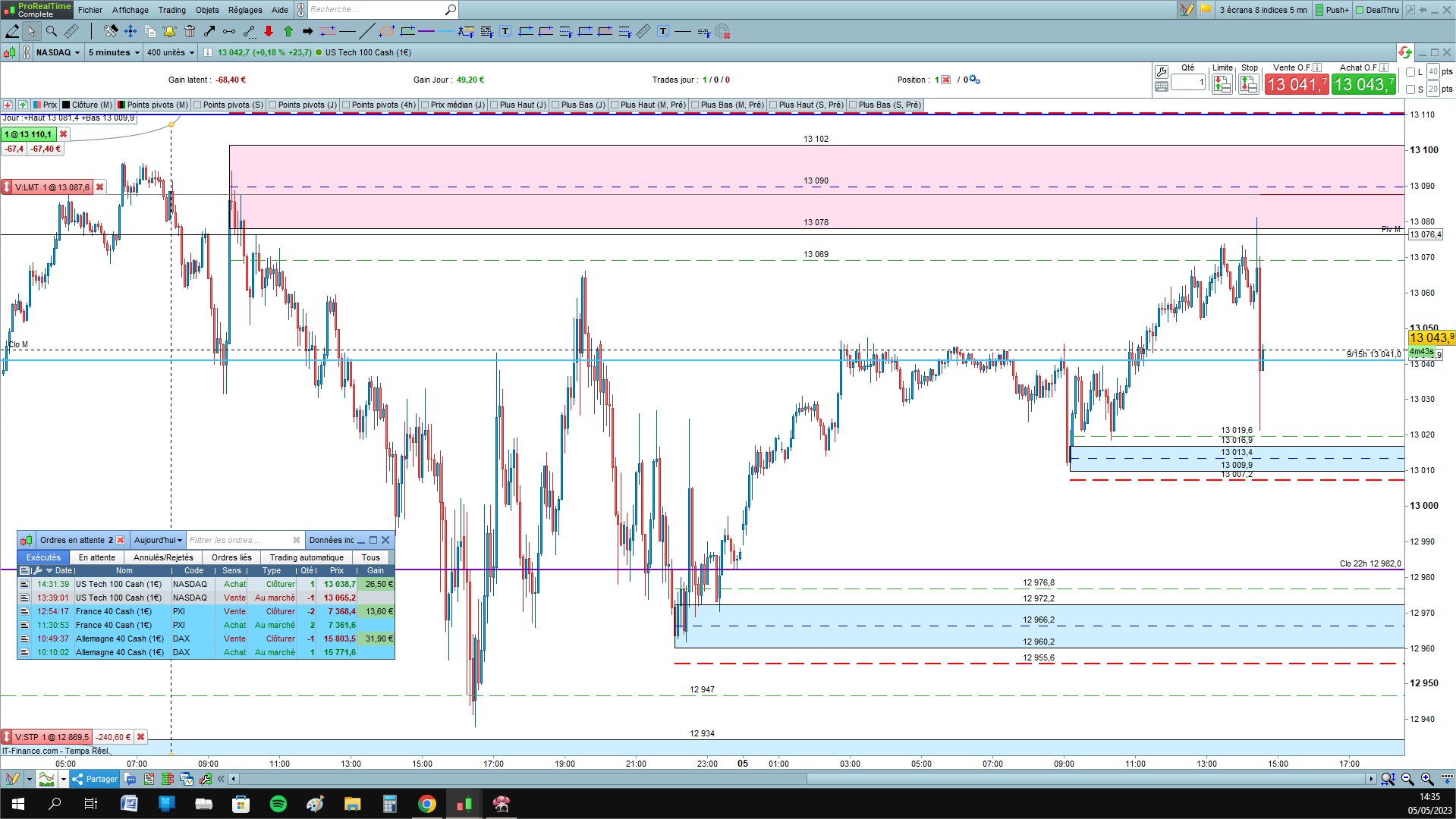
Task: Select the red down arrow tool
Action: point(269,31)
